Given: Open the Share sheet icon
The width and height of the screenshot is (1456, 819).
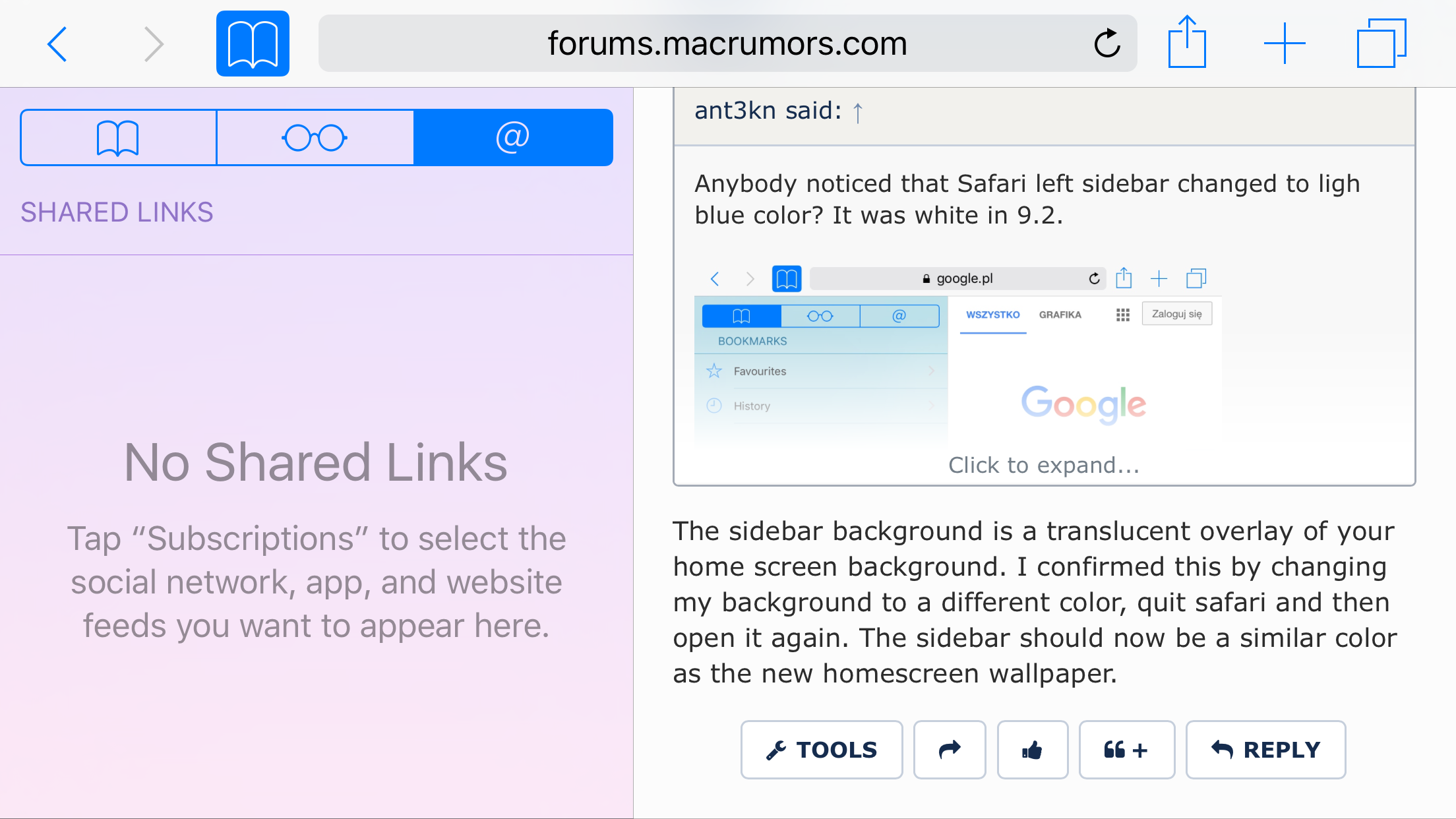Looking at the screenshot, I should point(1187,43).
